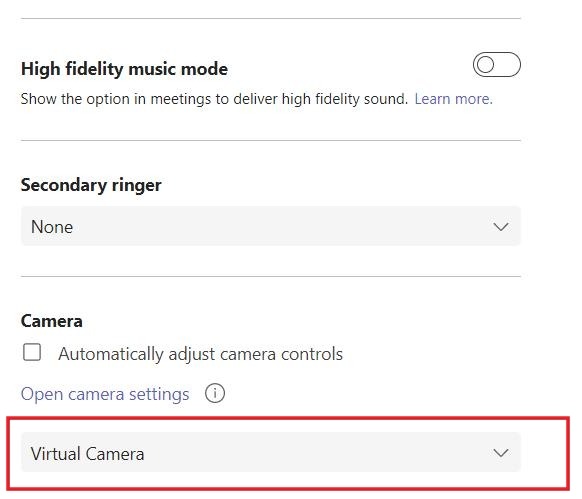Click the Virtual Camera text in the camera selector

pos(87,454)
